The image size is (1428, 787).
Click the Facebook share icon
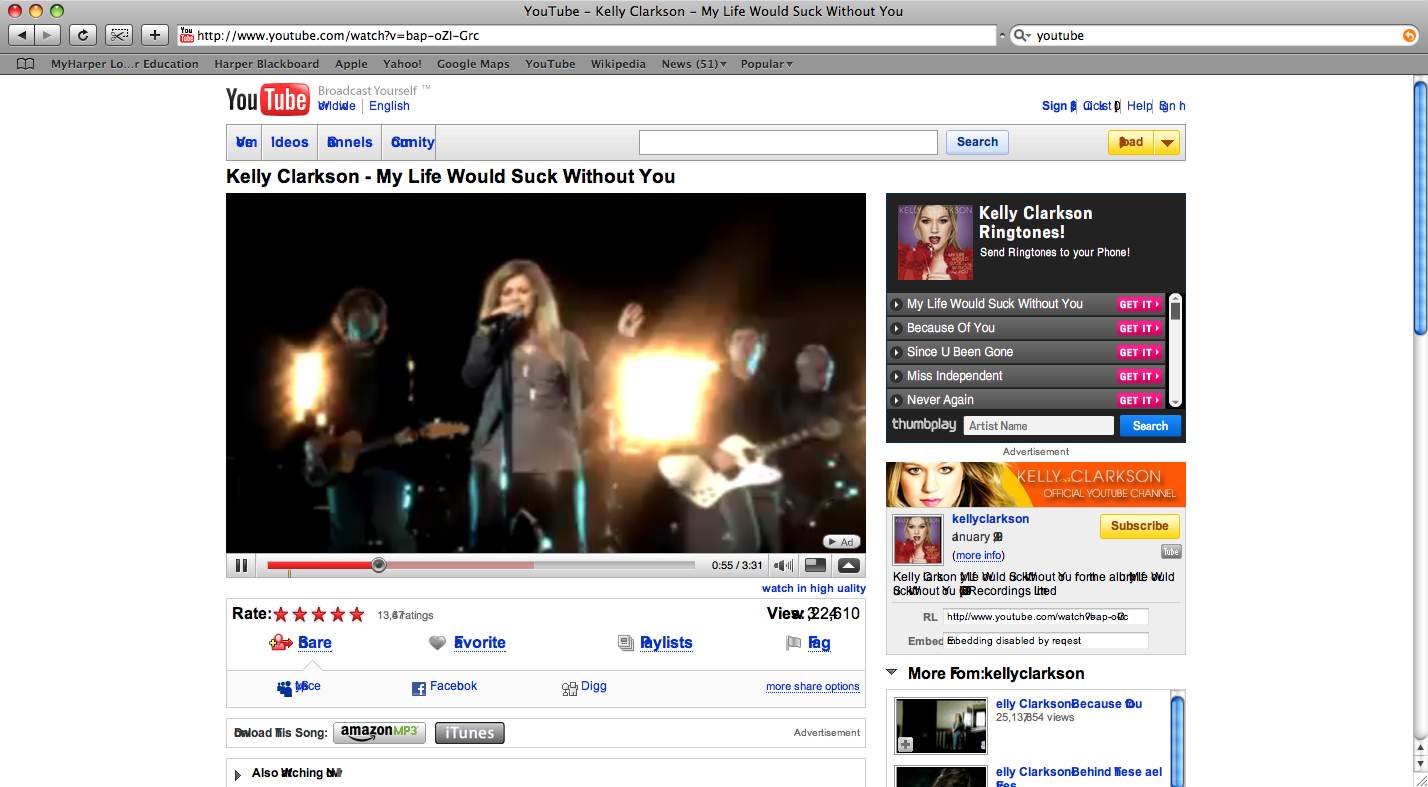pyautogui.click(x=419, y=688)
